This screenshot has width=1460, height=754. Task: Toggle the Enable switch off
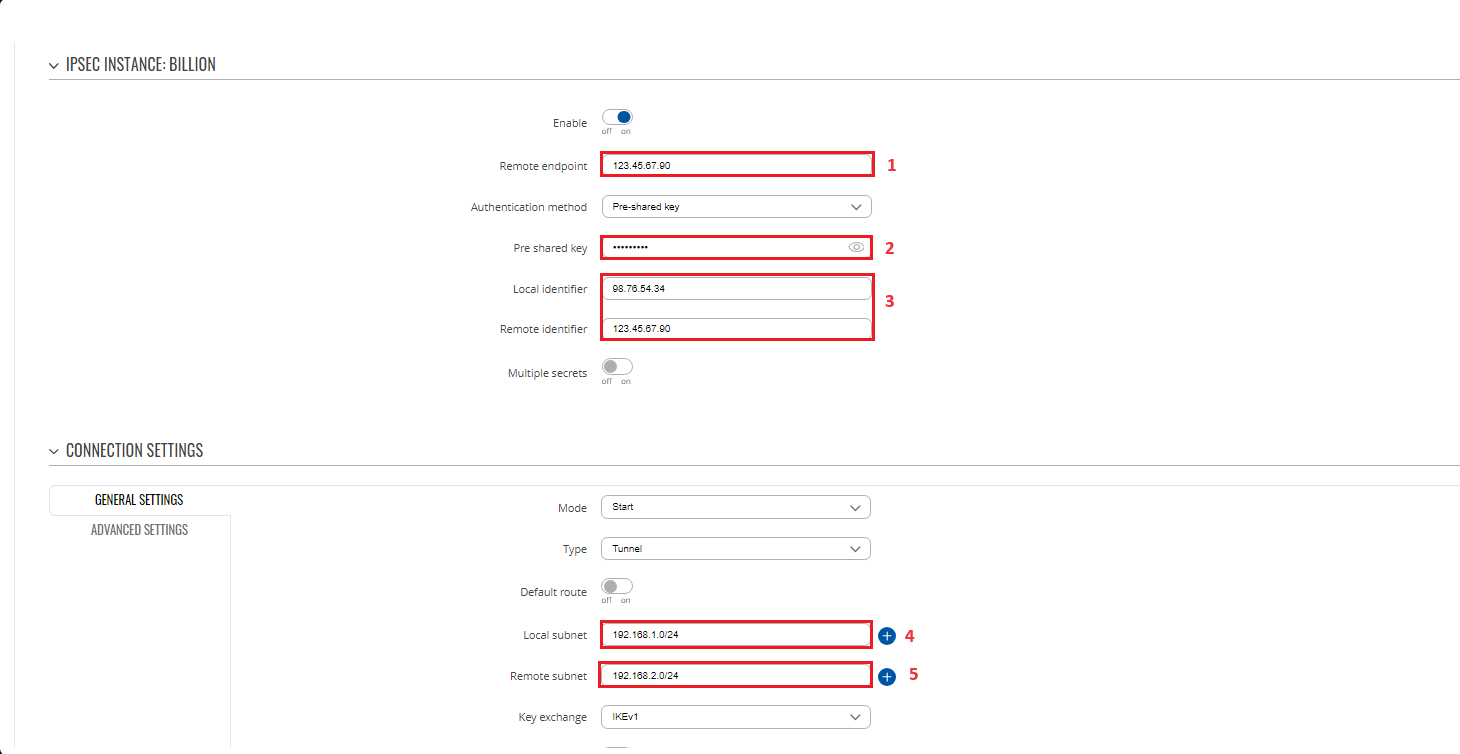pyautogui.click(x=617, y=118)
